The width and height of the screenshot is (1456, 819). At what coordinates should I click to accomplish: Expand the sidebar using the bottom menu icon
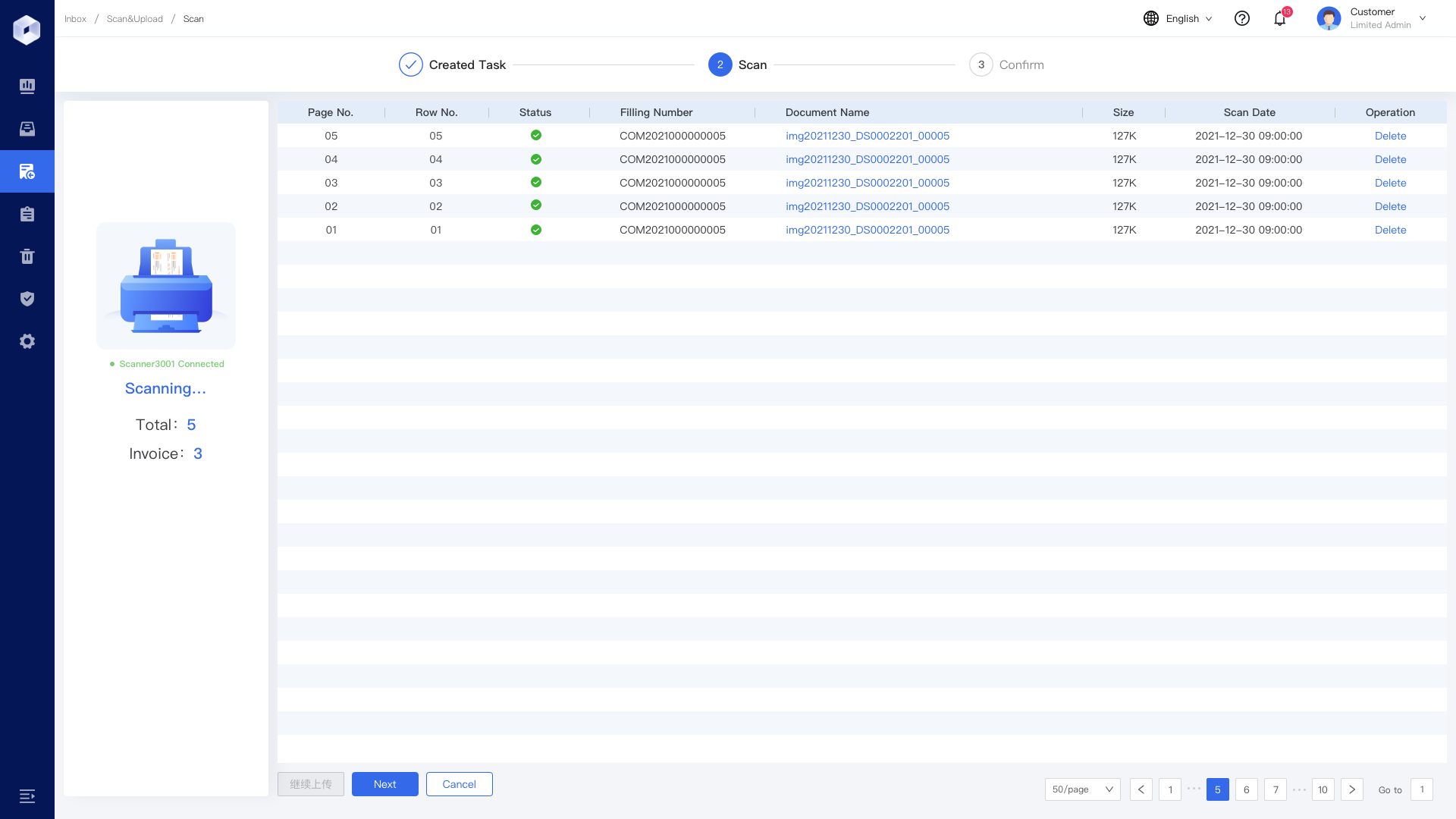pos(27,796)
